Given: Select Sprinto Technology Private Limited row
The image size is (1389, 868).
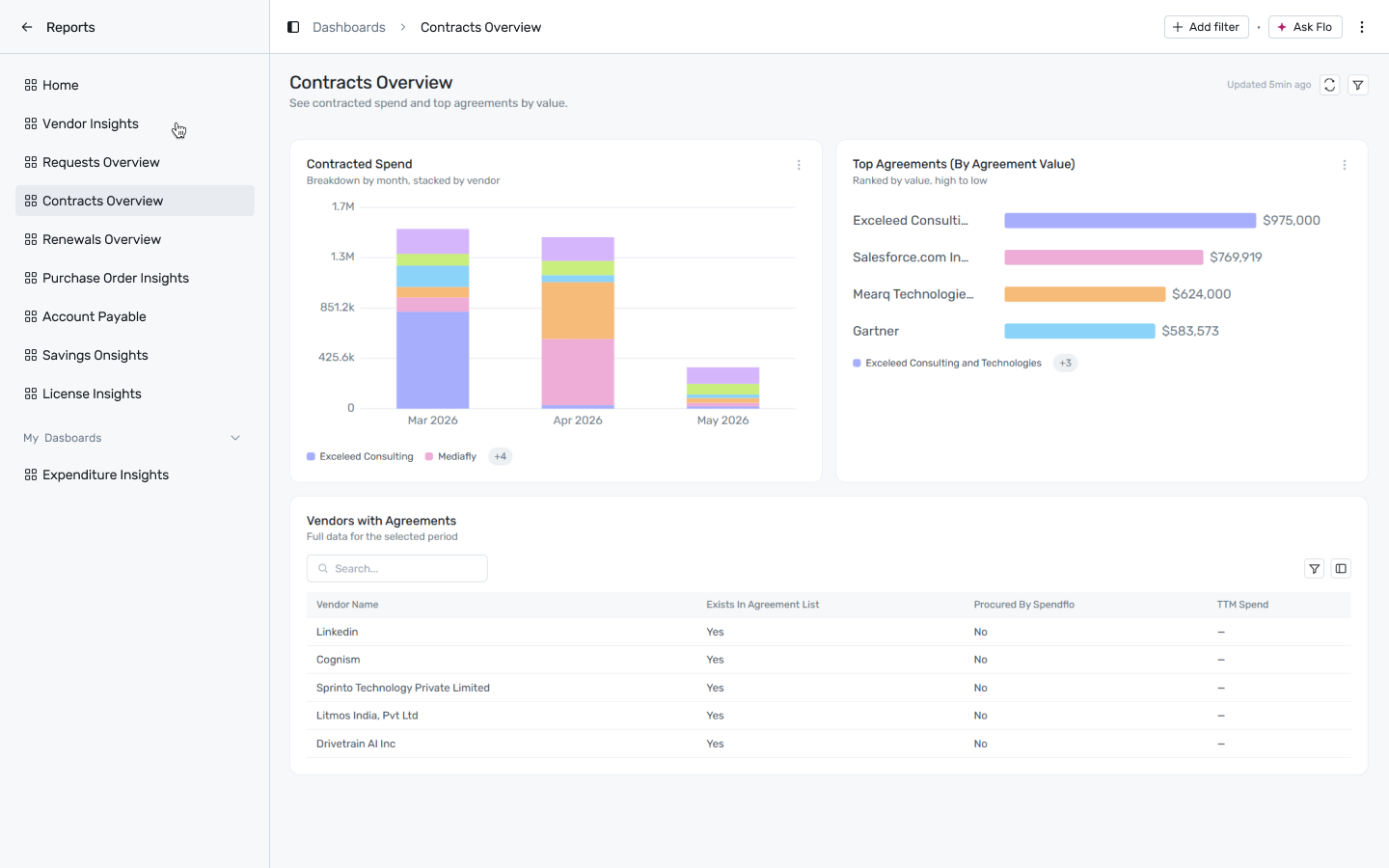Looking at the screenshot, I should [829, 688].
